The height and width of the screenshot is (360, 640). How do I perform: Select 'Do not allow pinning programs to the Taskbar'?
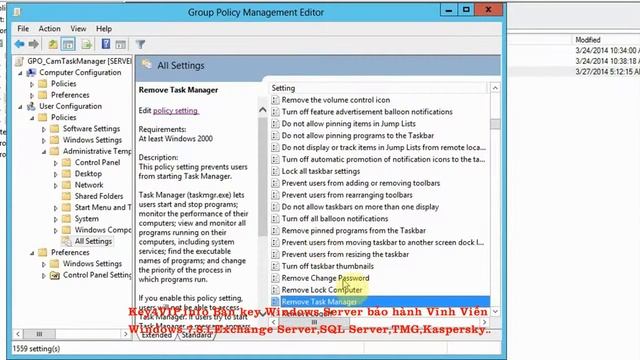(358, 136)
